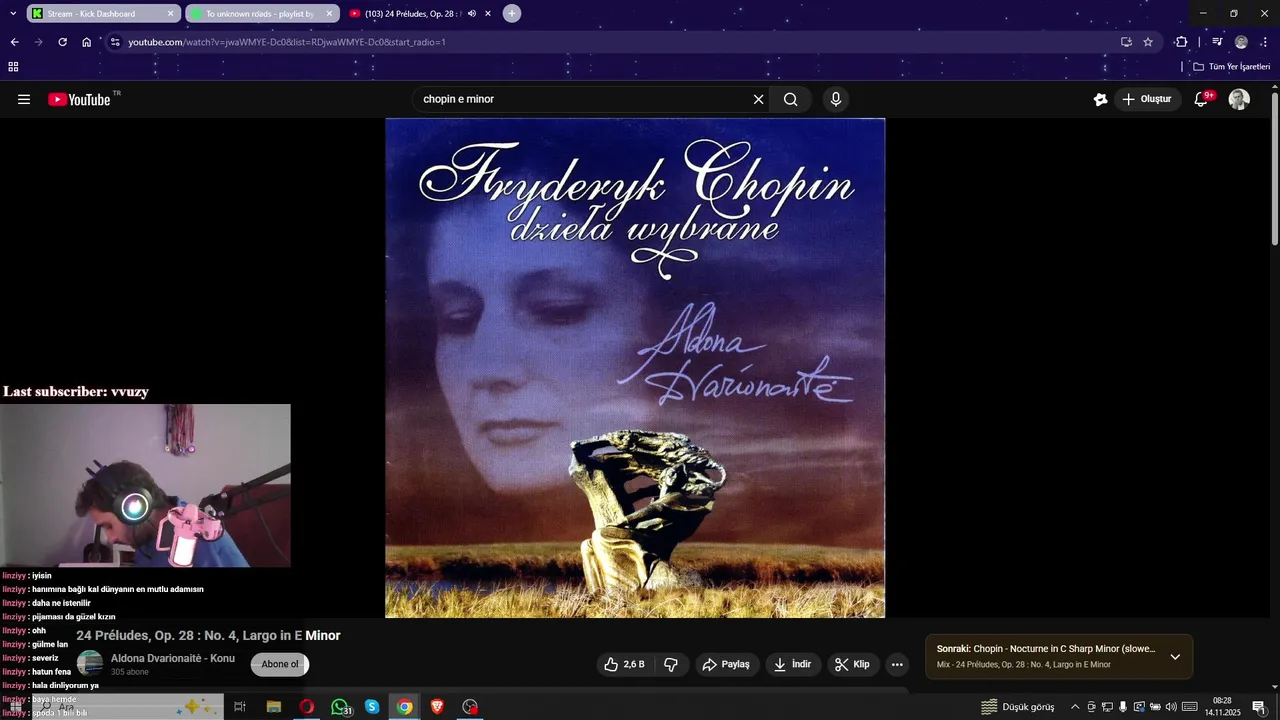1280x720 pixels.
Task: Toggle taskbar microphone tray icon
Action: click(x=1123, y=707)
